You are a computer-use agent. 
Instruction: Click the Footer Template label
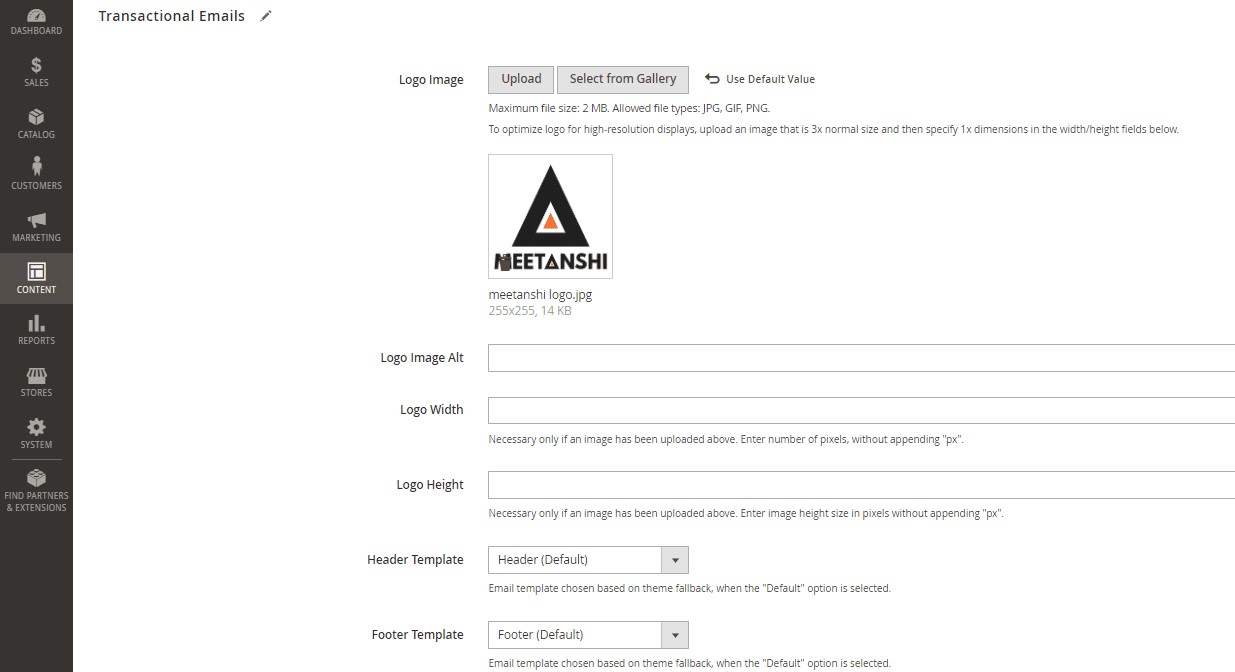[x=417, y=635]
